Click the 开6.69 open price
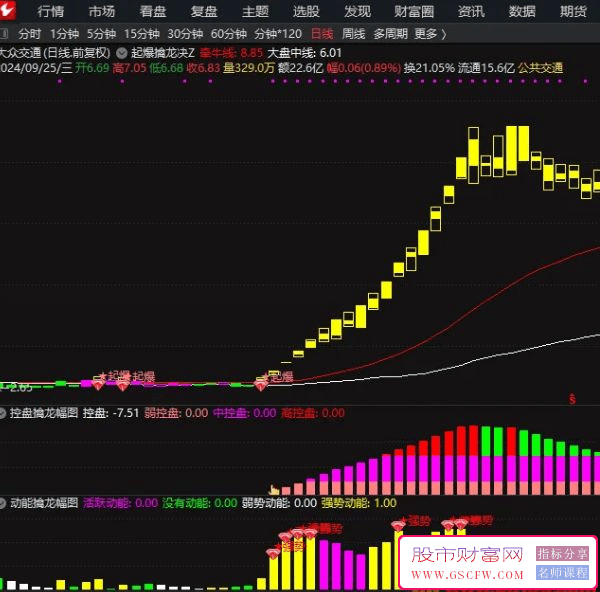The width and height of the screenshot is (600, 592). coord(92,68)
